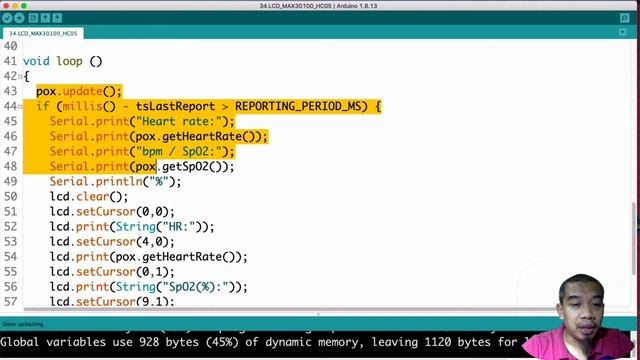
Task: Click the text 'void loop ()'
Action: click(x=62, y=61)
